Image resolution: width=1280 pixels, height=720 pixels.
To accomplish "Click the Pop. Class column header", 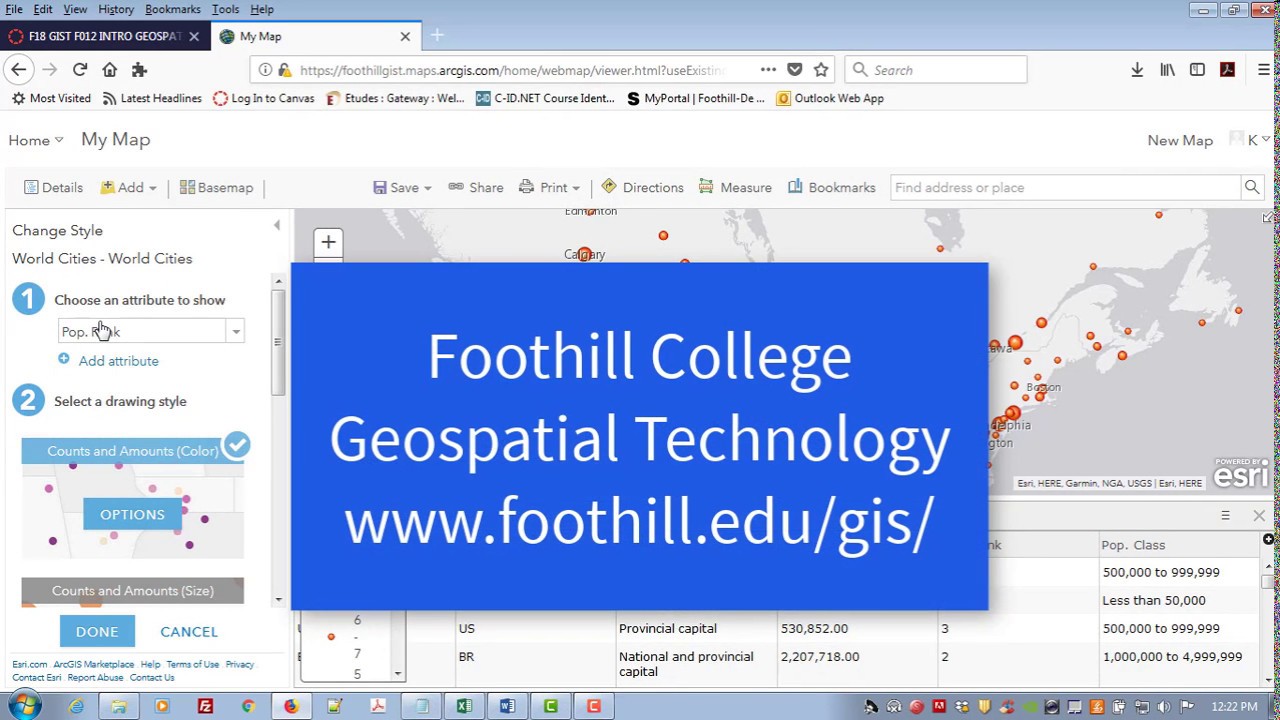I will tap(1133, 545).
